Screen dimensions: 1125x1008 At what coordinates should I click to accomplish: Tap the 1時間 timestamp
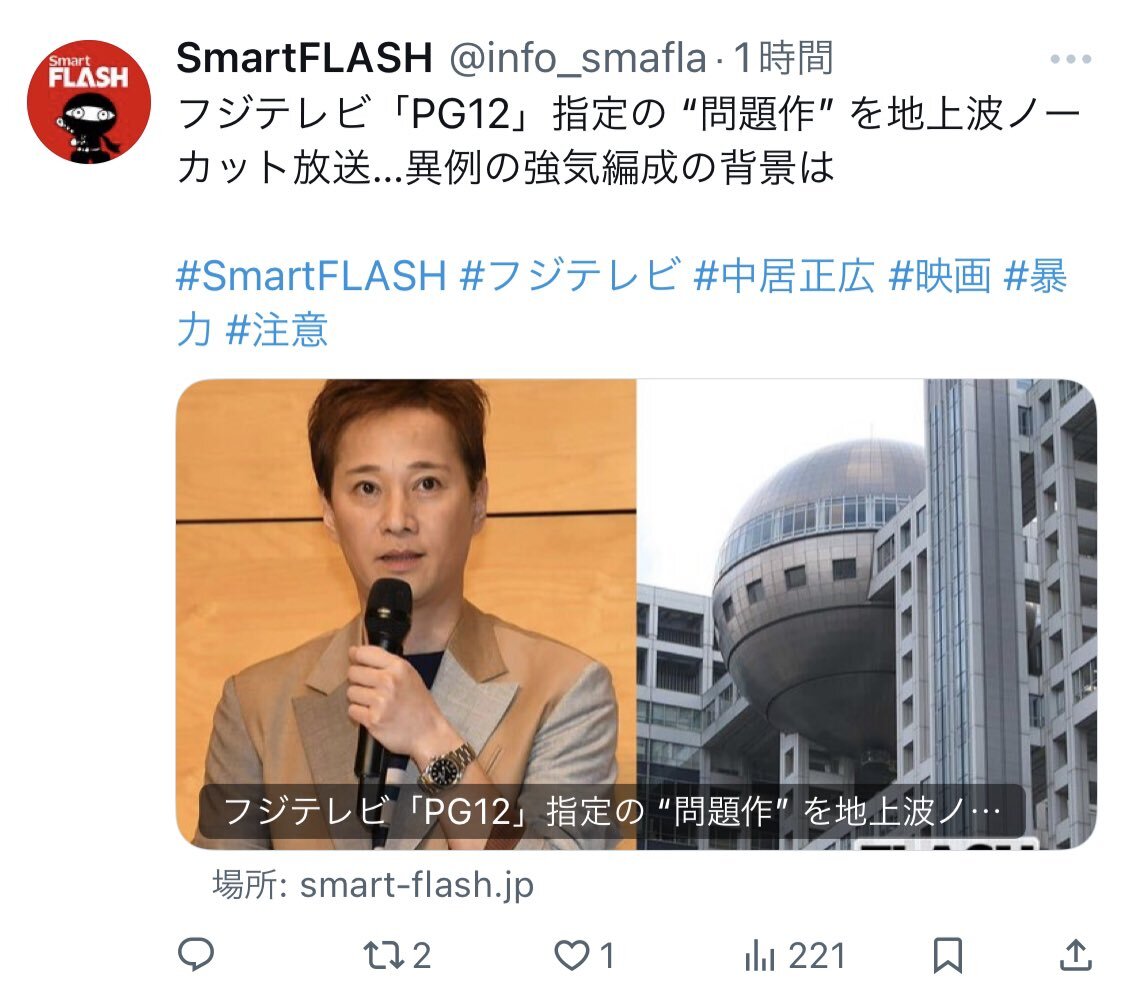[x=783, y=58]
